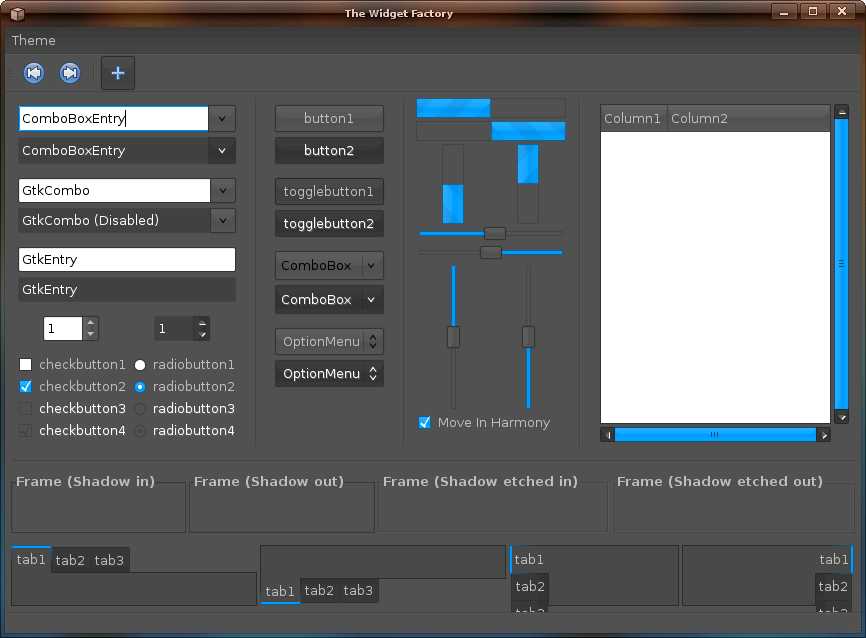The width and height of the screenshot is (866, 638).
Task: Uncheck checkbutton2 checkbox
Action: tap(25, 387)
